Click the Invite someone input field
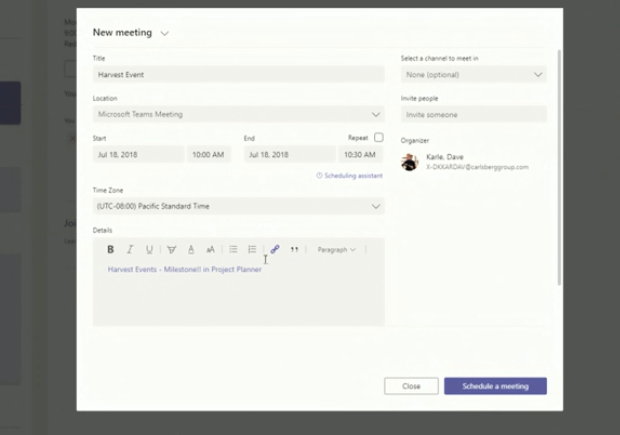Image resolution: width=620 pixels, height=435 pixels. pyautogui.click(x=473, y=115)
